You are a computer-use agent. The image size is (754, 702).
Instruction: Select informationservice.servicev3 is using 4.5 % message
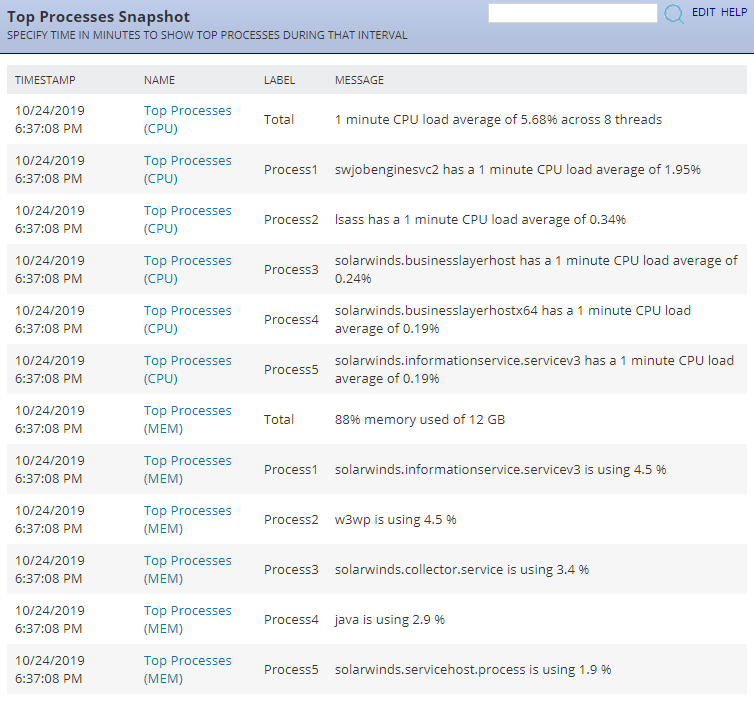500,469
